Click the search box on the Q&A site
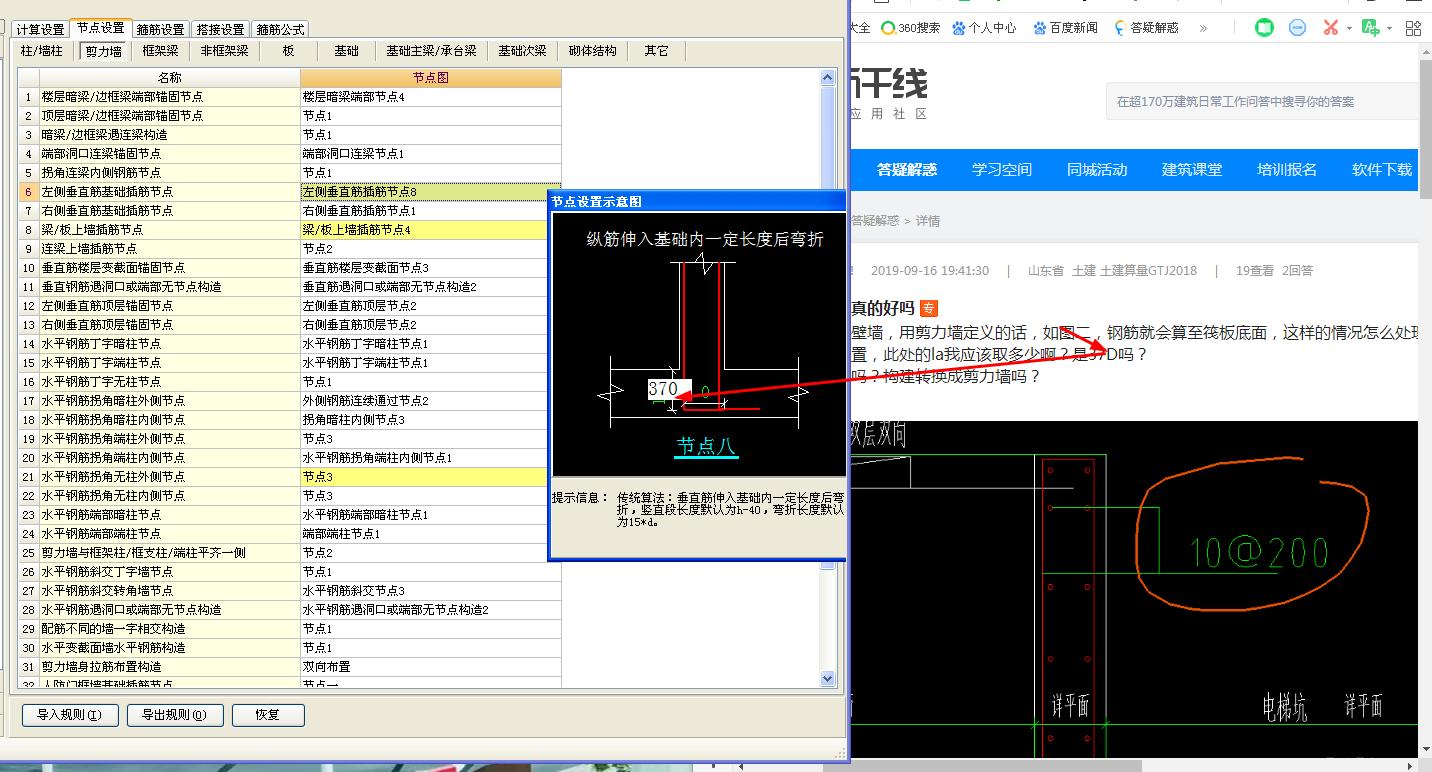Image resolution: width=1432 pixels, height=772 pixels. [x=1262, y=101]
